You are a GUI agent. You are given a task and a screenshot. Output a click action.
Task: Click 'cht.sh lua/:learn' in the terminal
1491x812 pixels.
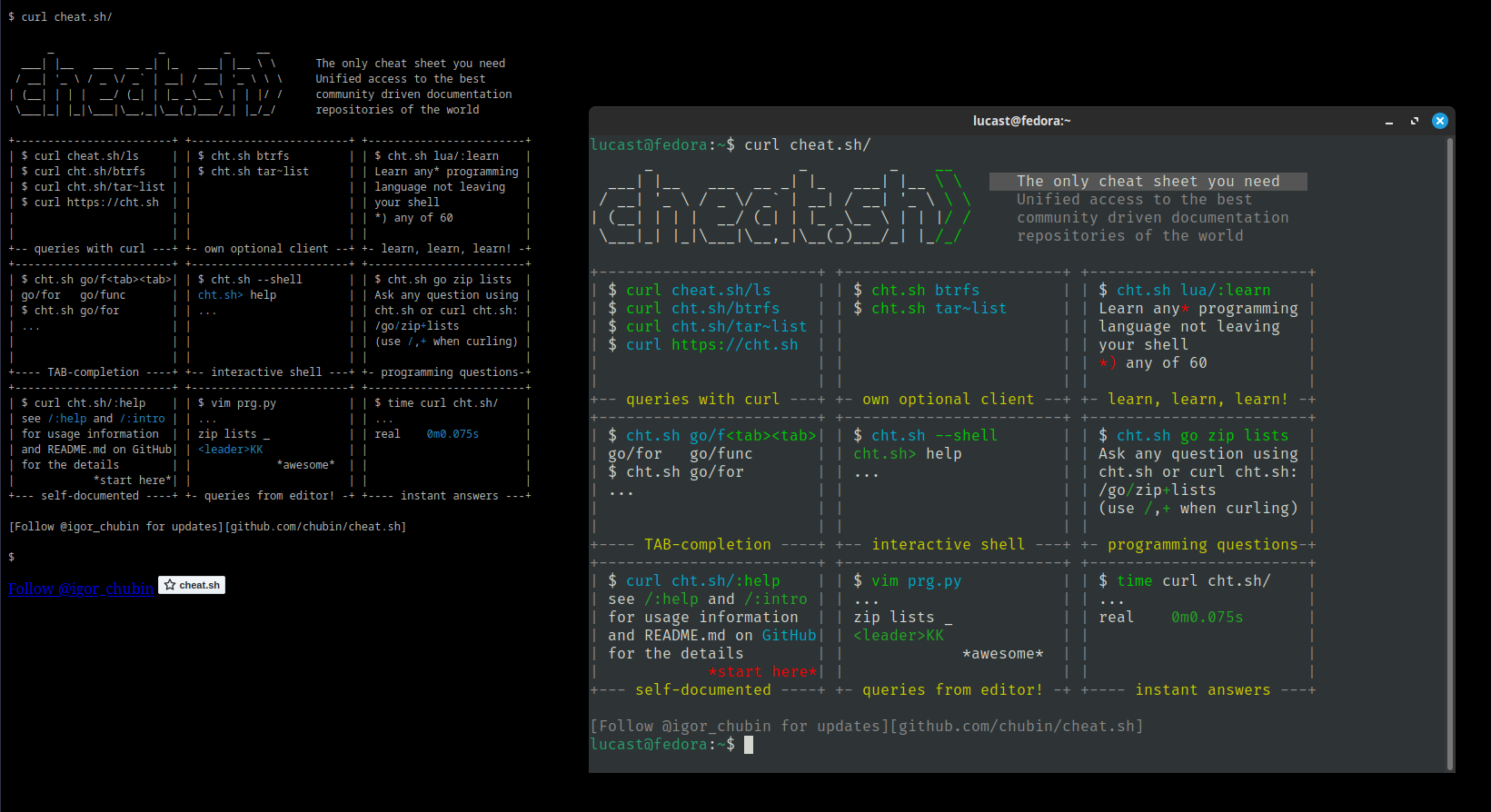1193,291
